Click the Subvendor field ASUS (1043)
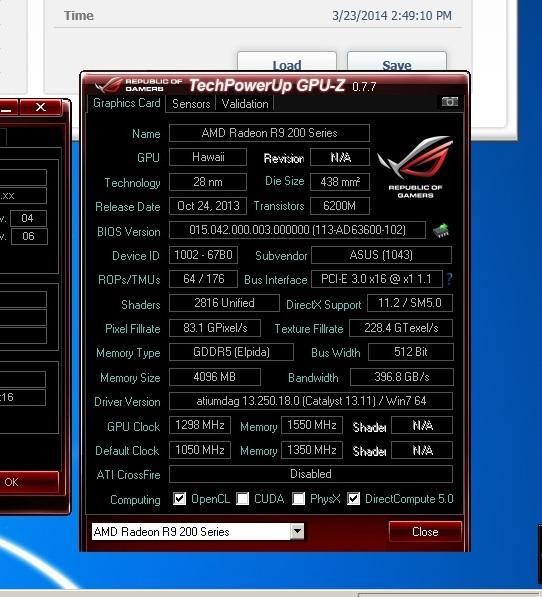Image resolution: width=542 pixels, height=597 pixels. coord(381,255)
